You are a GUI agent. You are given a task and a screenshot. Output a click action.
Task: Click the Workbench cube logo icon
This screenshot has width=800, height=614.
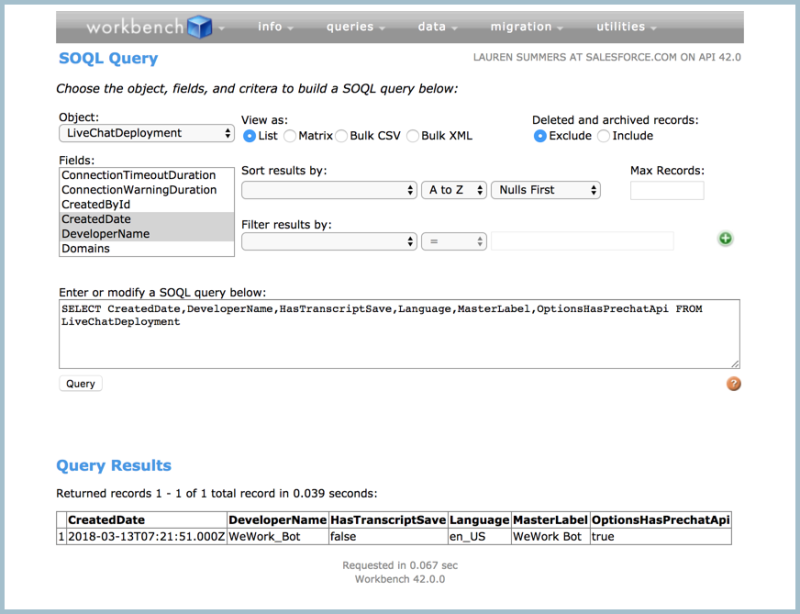199,27
